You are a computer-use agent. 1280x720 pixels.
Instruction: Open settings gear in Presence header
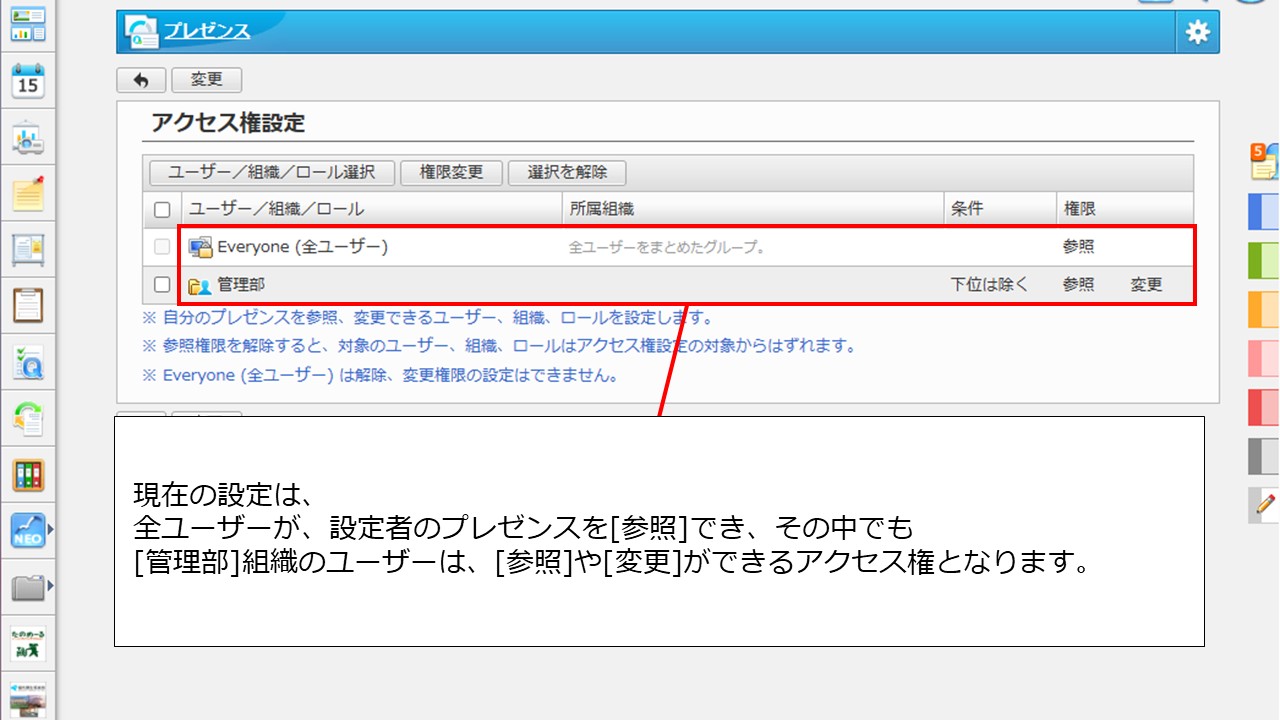[x=1197, y=32]
